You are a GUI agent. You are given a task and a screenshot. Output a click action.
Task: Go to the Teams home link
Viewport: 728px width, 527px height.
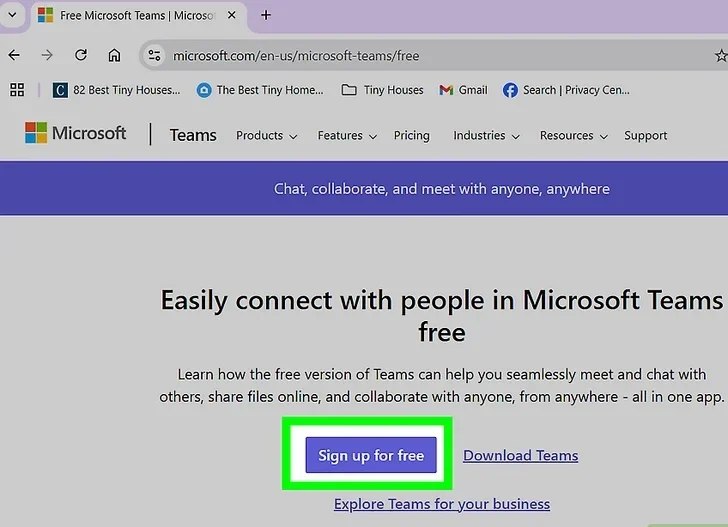coord(193,135)
